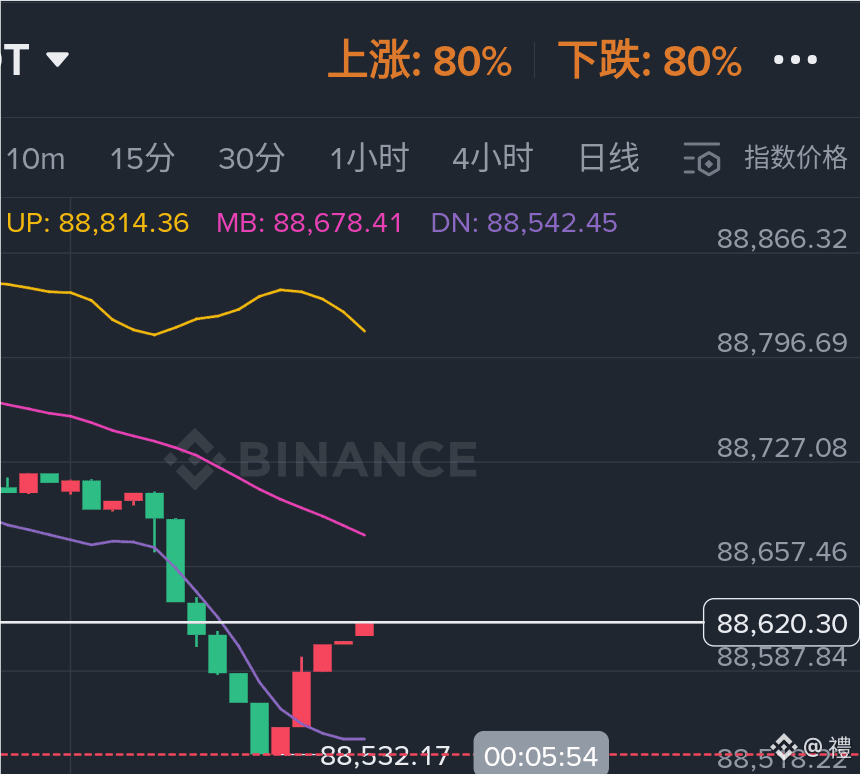Screen dimensions: 860x774
Task: Switch to the 1小时 interval
Action: [370, 159]
